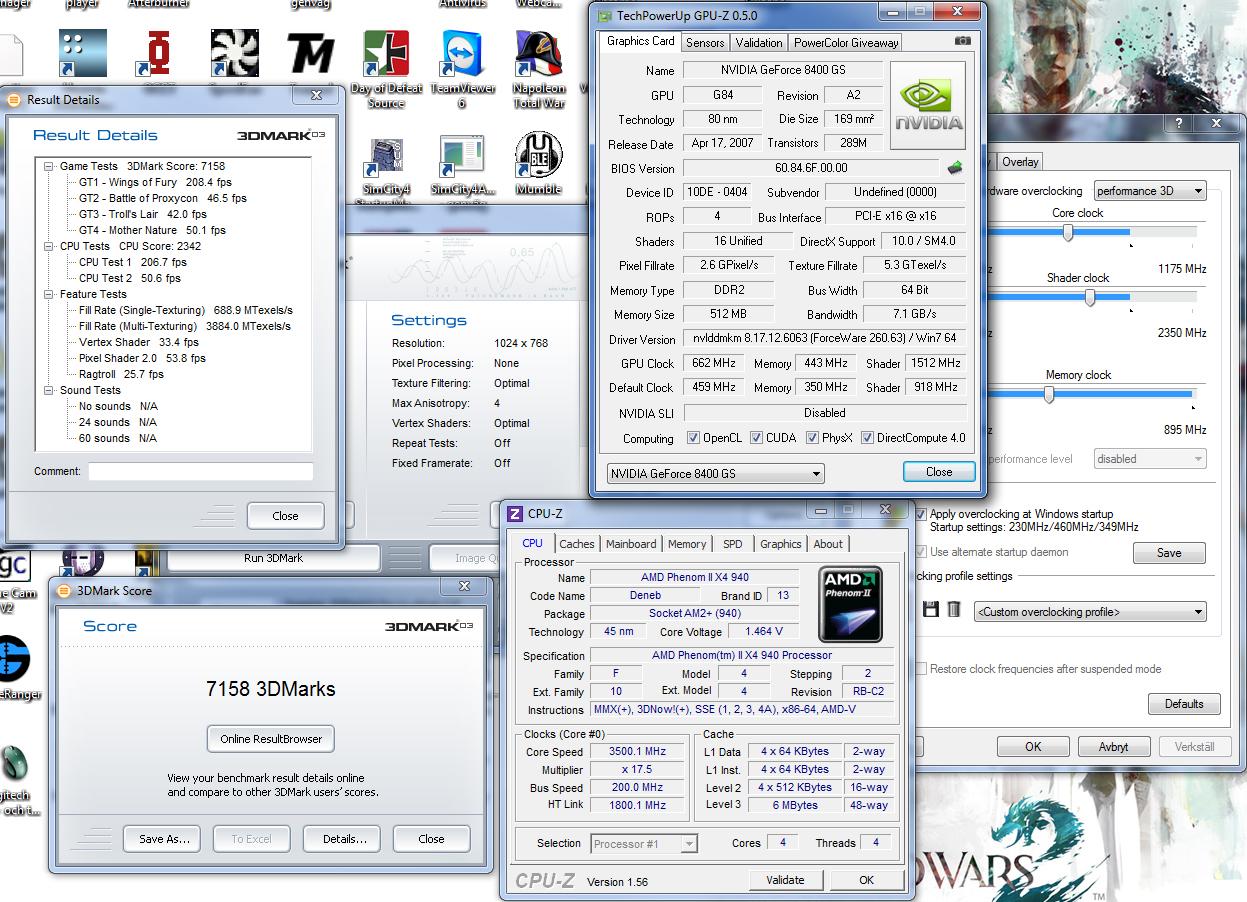
Task: Switch to the Caches tab in CPU-Z
Action: pos(576,544)
